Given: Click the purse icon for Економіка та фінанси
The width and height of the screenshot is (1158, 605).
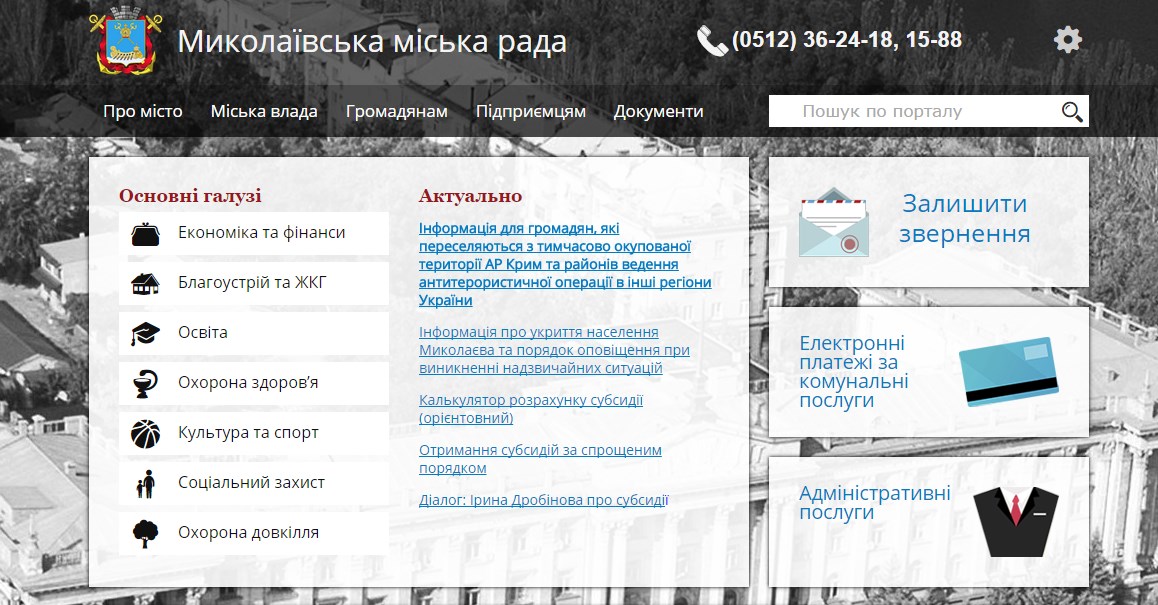Looking at the screenshot, I should click(146, 233).
